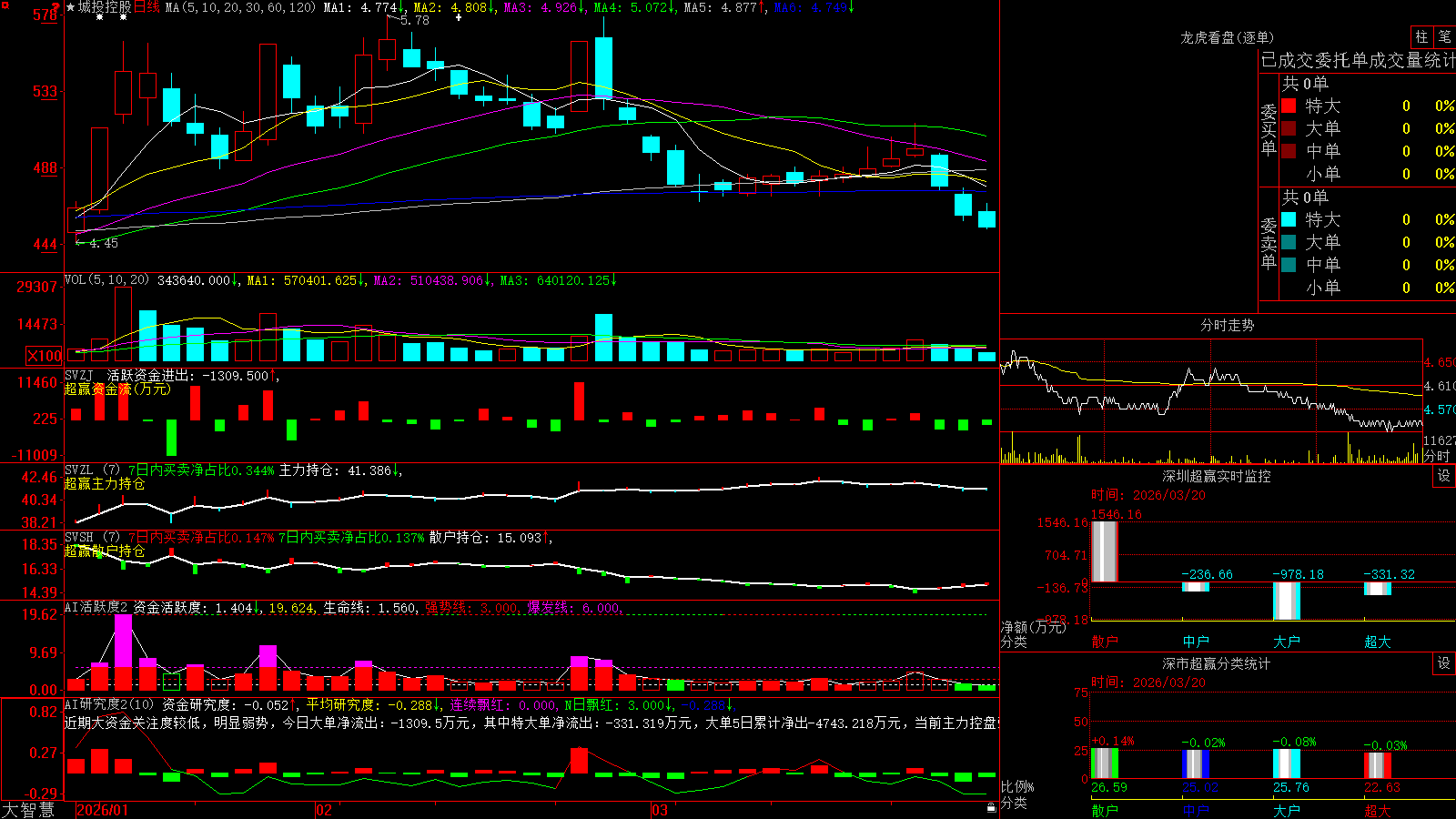
Task: Click the red question mark icon
Action: (x=57, y=8)
